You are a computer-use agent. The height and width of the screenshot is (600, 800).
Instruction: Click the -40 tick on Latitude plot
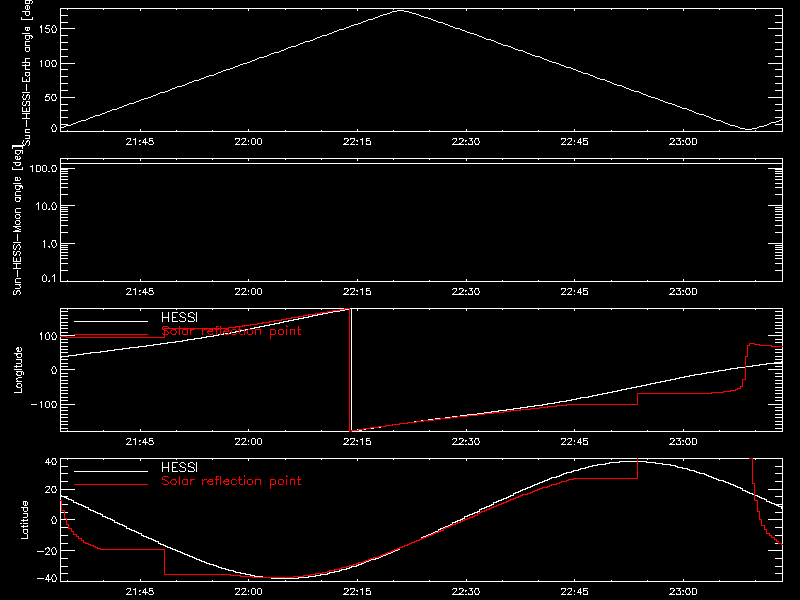click(47, 579)
